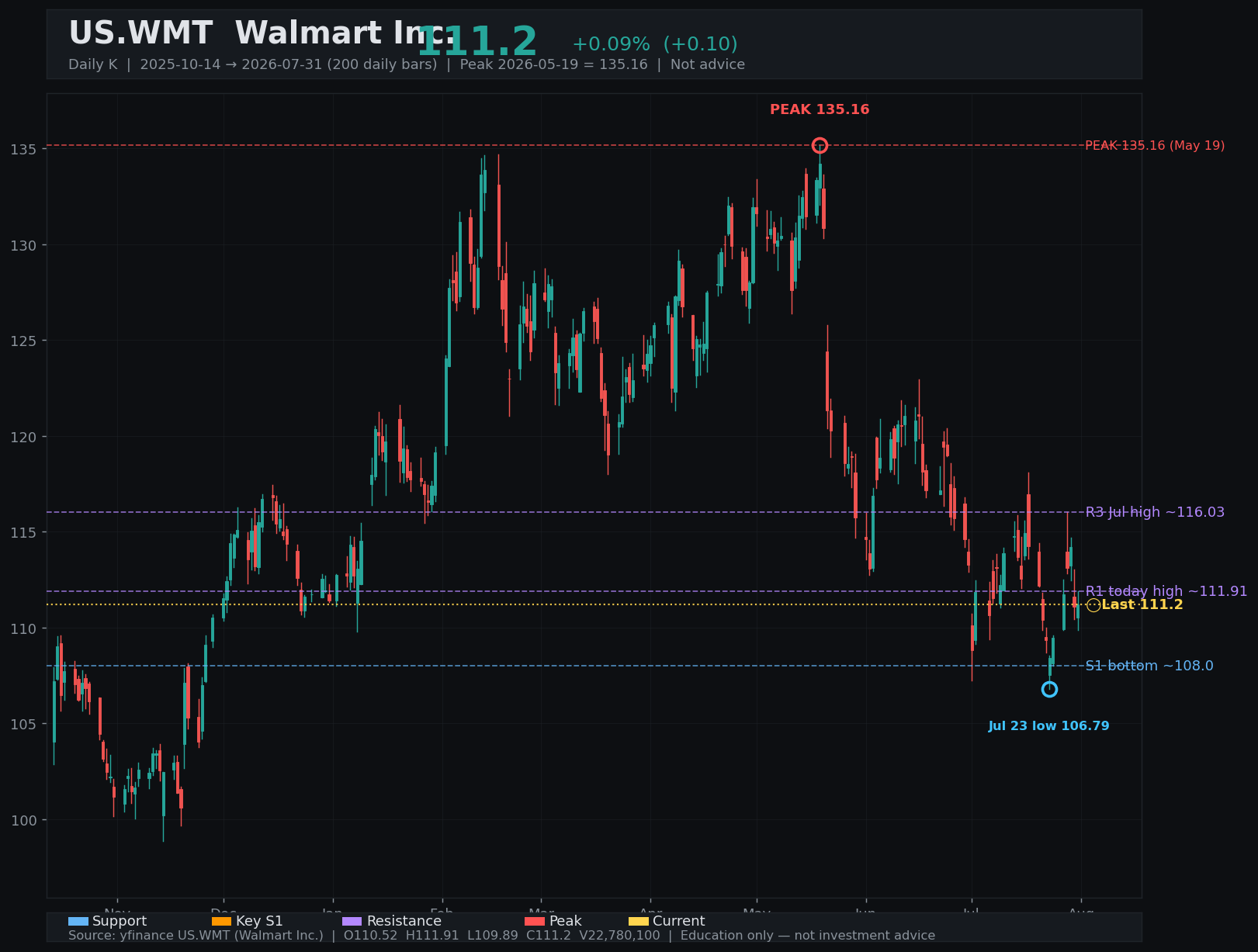
Task: Click the "+0.09% (+0.10)" change value
Action: click(x=655, y=44)
